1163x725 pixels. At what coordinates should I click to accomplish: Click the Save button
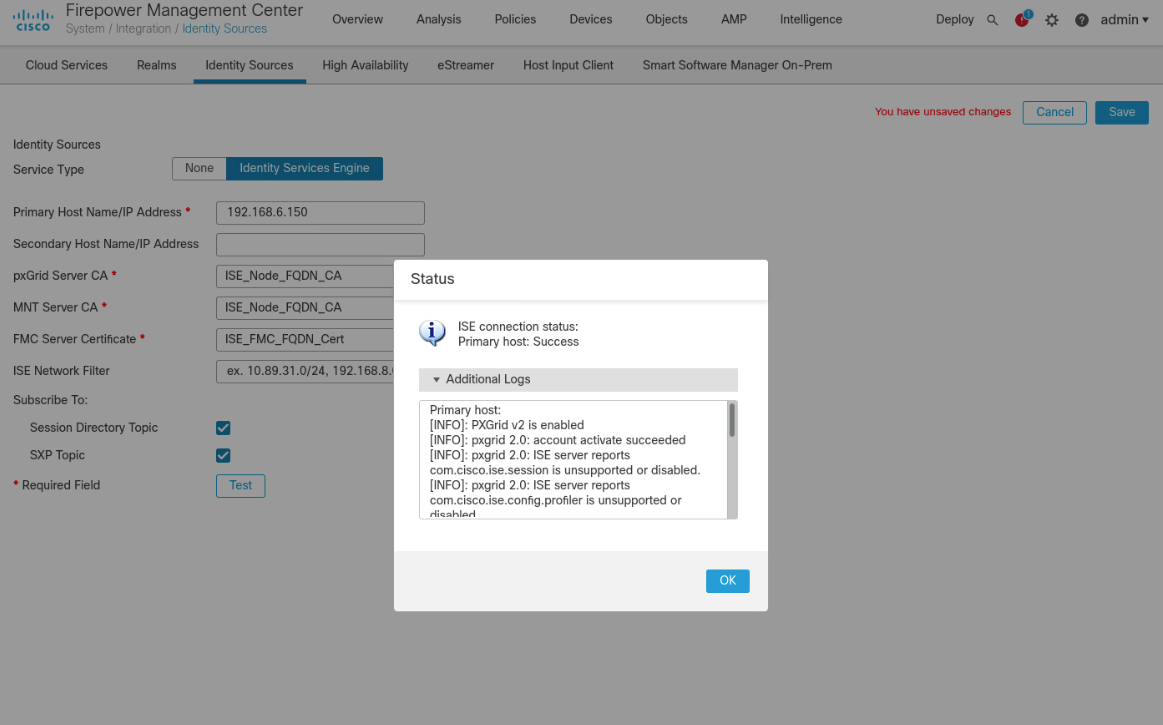point(1121,113)
